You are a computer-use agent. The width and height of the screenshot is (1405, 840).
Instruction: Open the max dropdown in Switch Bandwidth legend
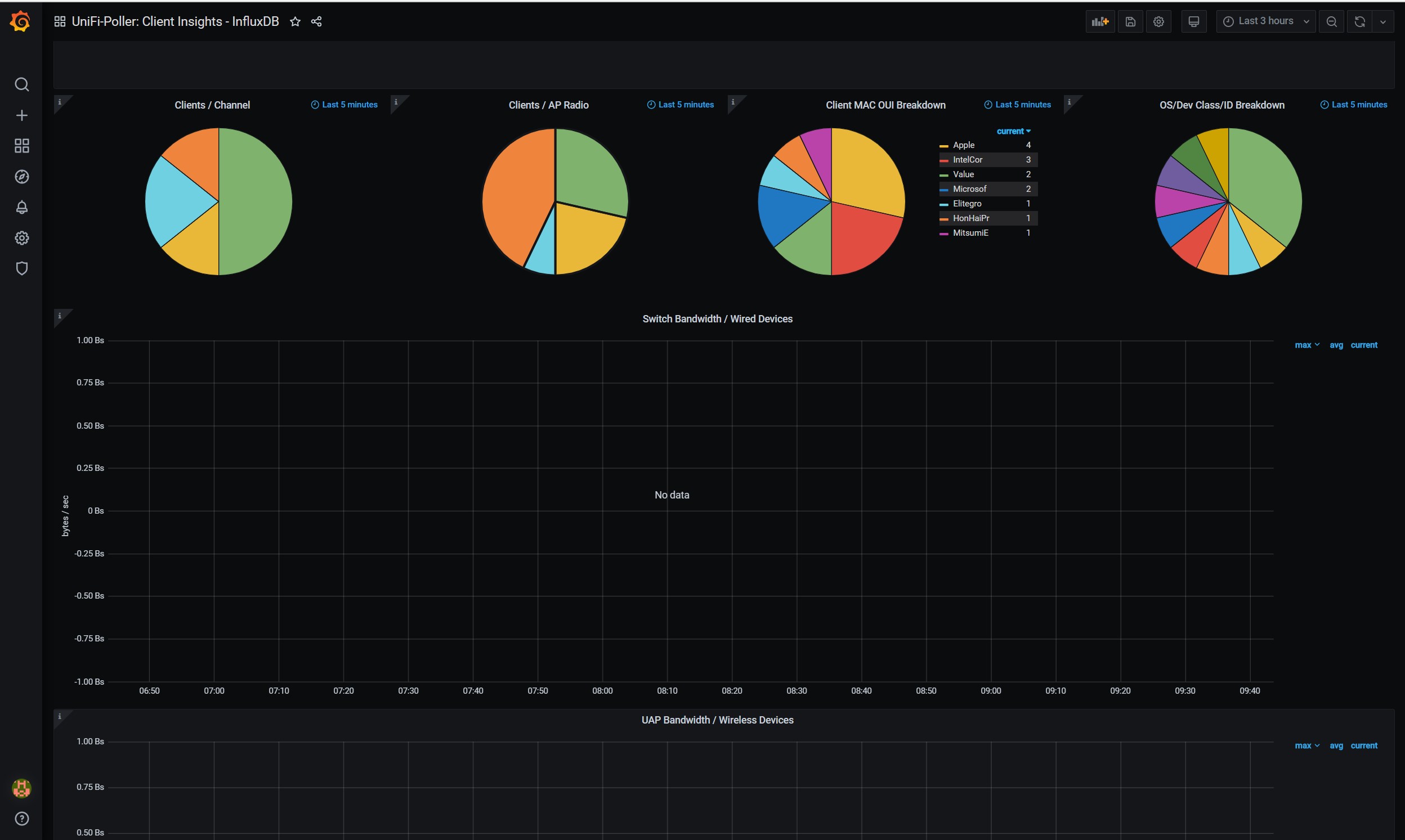coord(1306,345)
